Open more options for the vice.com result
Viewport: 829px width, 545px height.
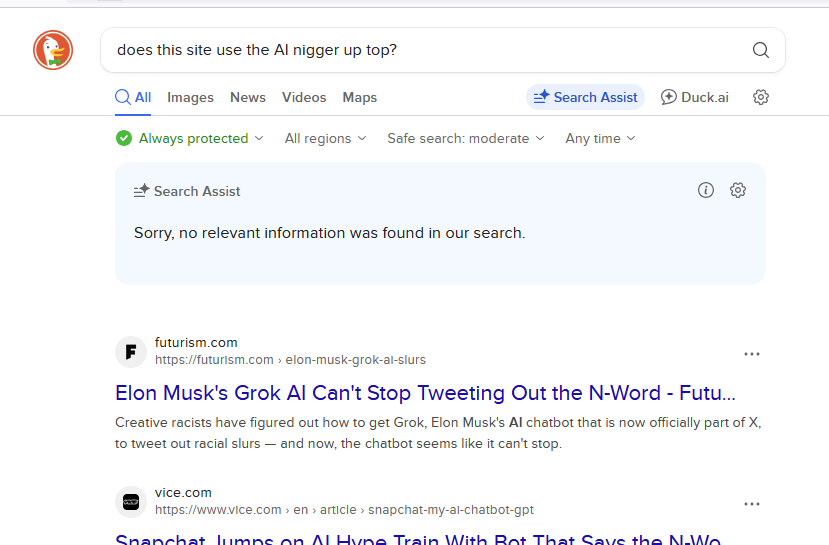click(x=751, y=504)
